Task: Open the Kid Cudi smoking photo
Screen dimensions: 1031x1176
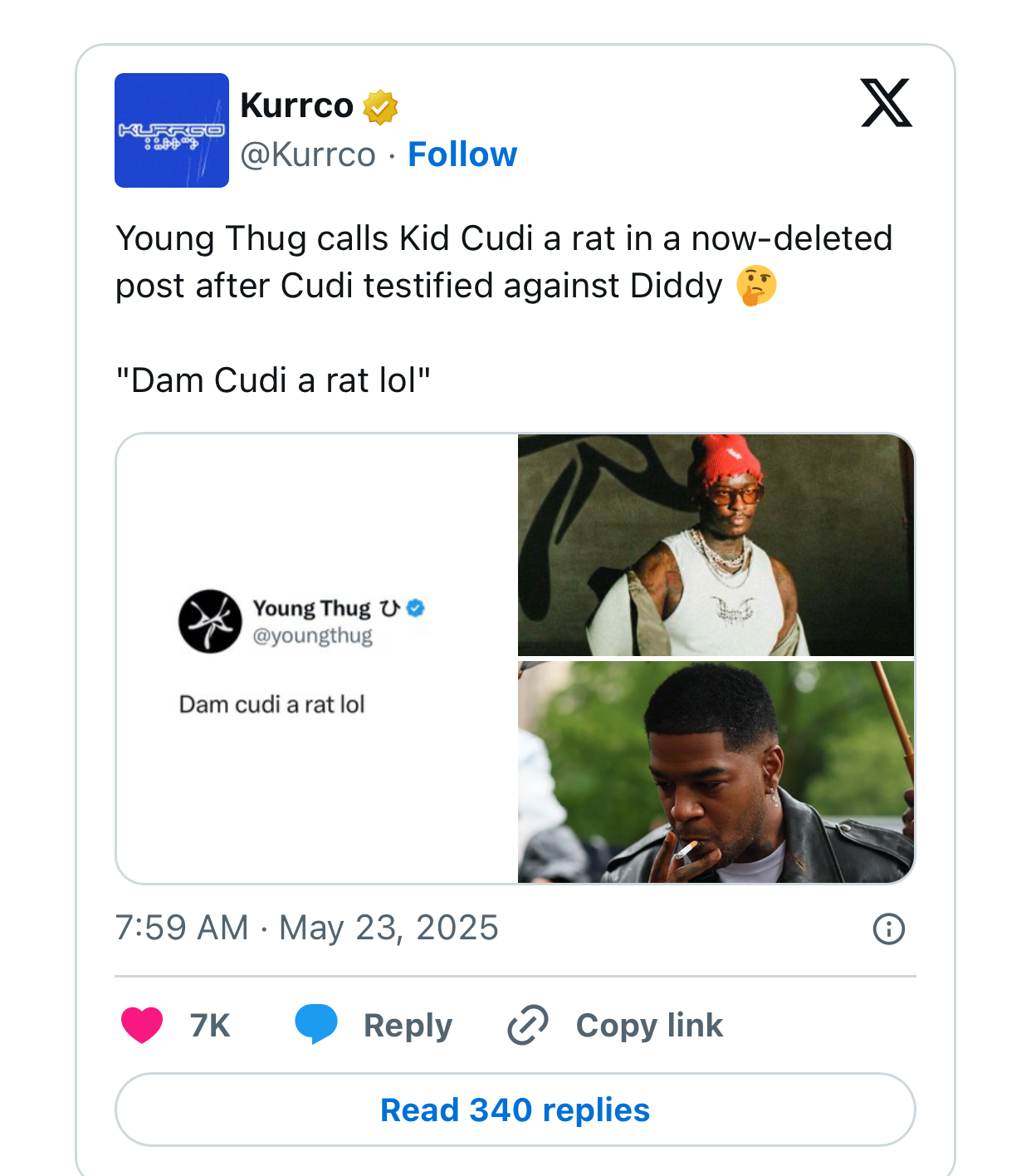Action: (716, 772)
